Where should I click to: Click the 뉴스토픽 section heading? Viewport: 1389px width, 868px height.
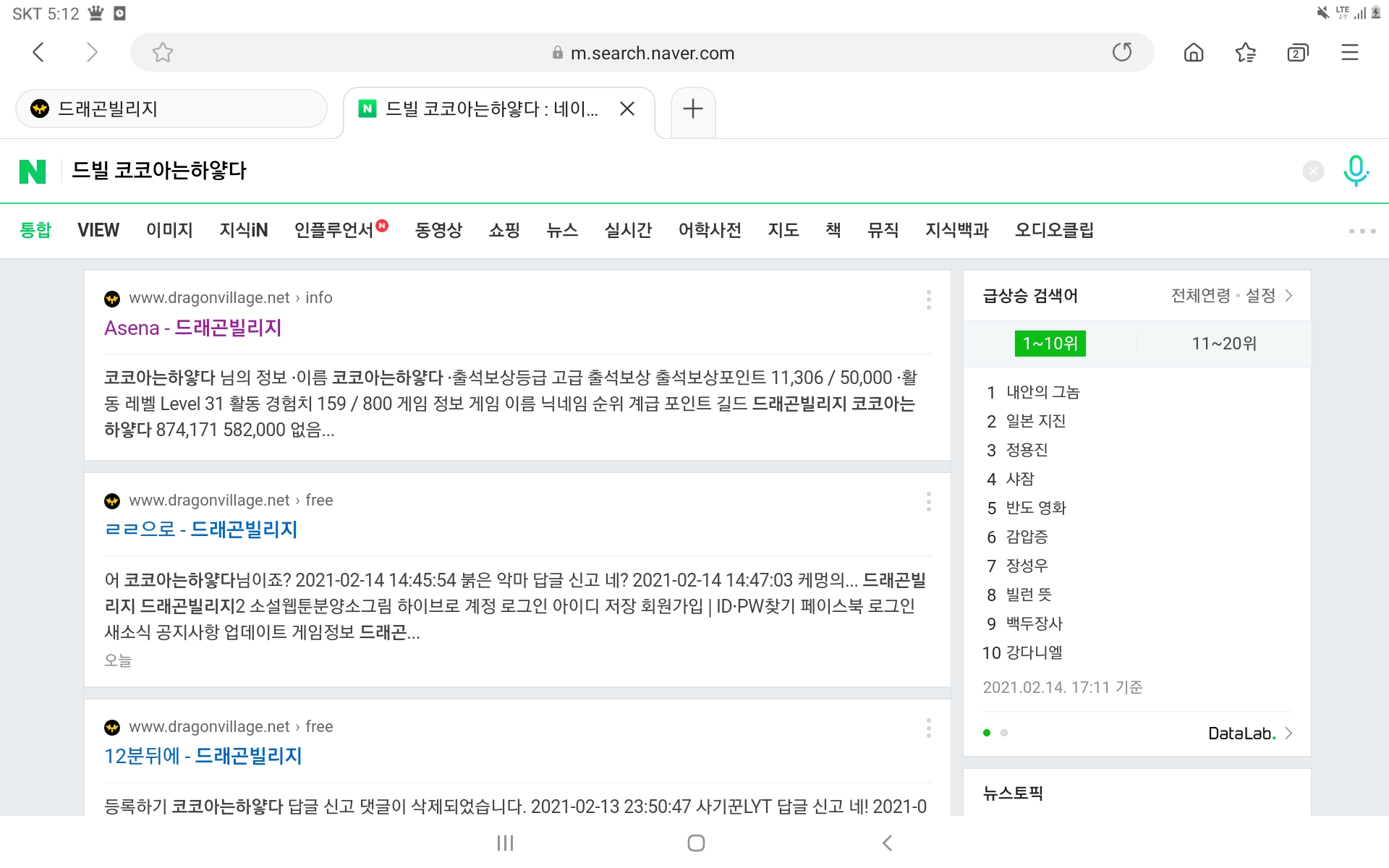pyautogui.click(x=1013, y=793)
